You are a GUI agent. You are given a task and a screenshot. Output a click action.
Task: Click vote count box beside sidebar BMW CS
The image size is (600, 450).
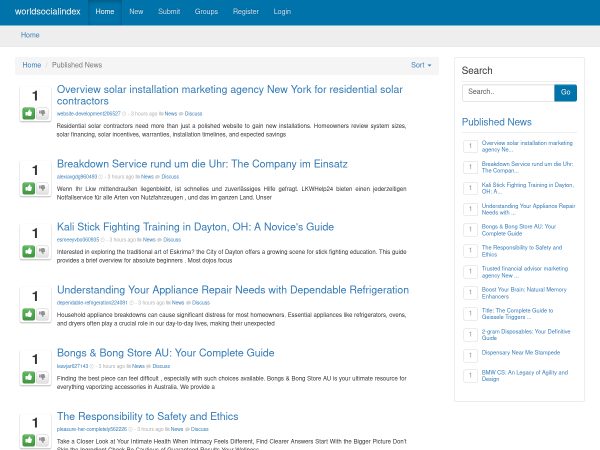click(470, 376)
